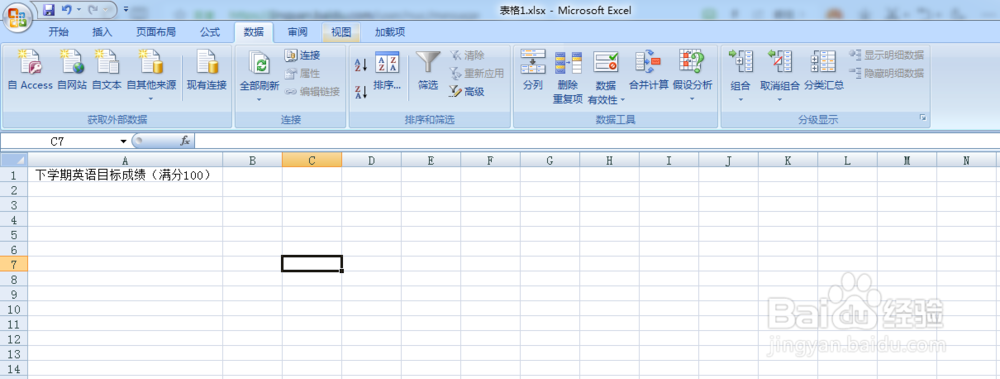Screen dimensions: 1000x379
Task: Expand the 组合 dropdown arrow
Action: [740, 99]
